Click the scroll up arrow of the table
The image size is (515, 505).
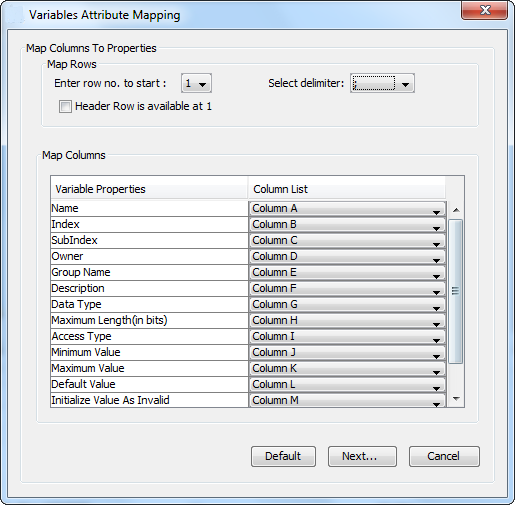pyautogui.click(x=456, y=210)
